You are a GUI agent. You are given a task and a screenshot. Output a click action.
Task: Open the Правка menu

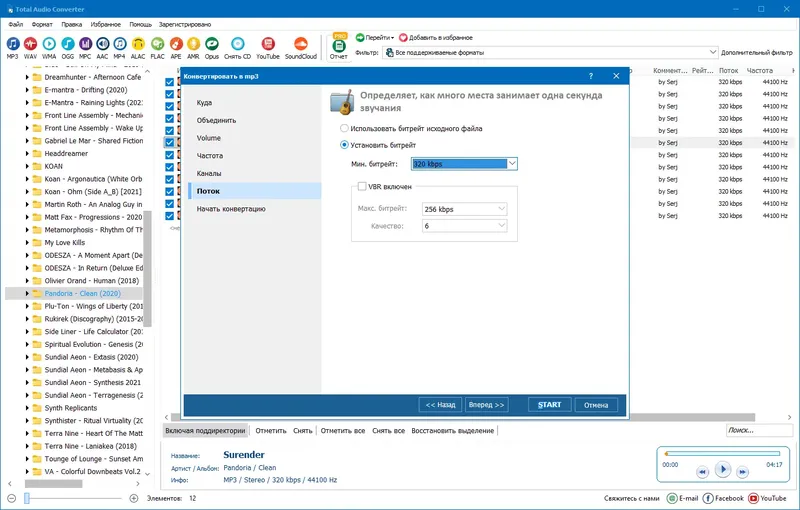coord(71,24)
